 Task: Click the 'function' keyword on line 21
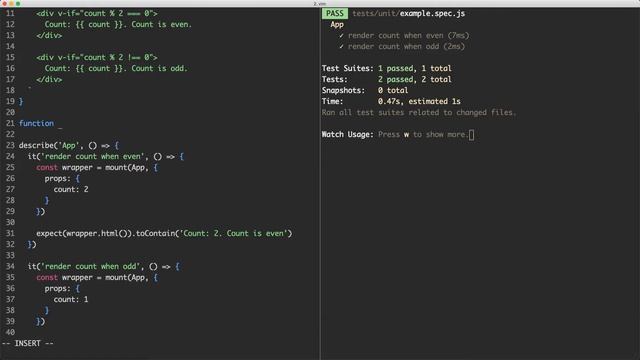tap(36, 123)
